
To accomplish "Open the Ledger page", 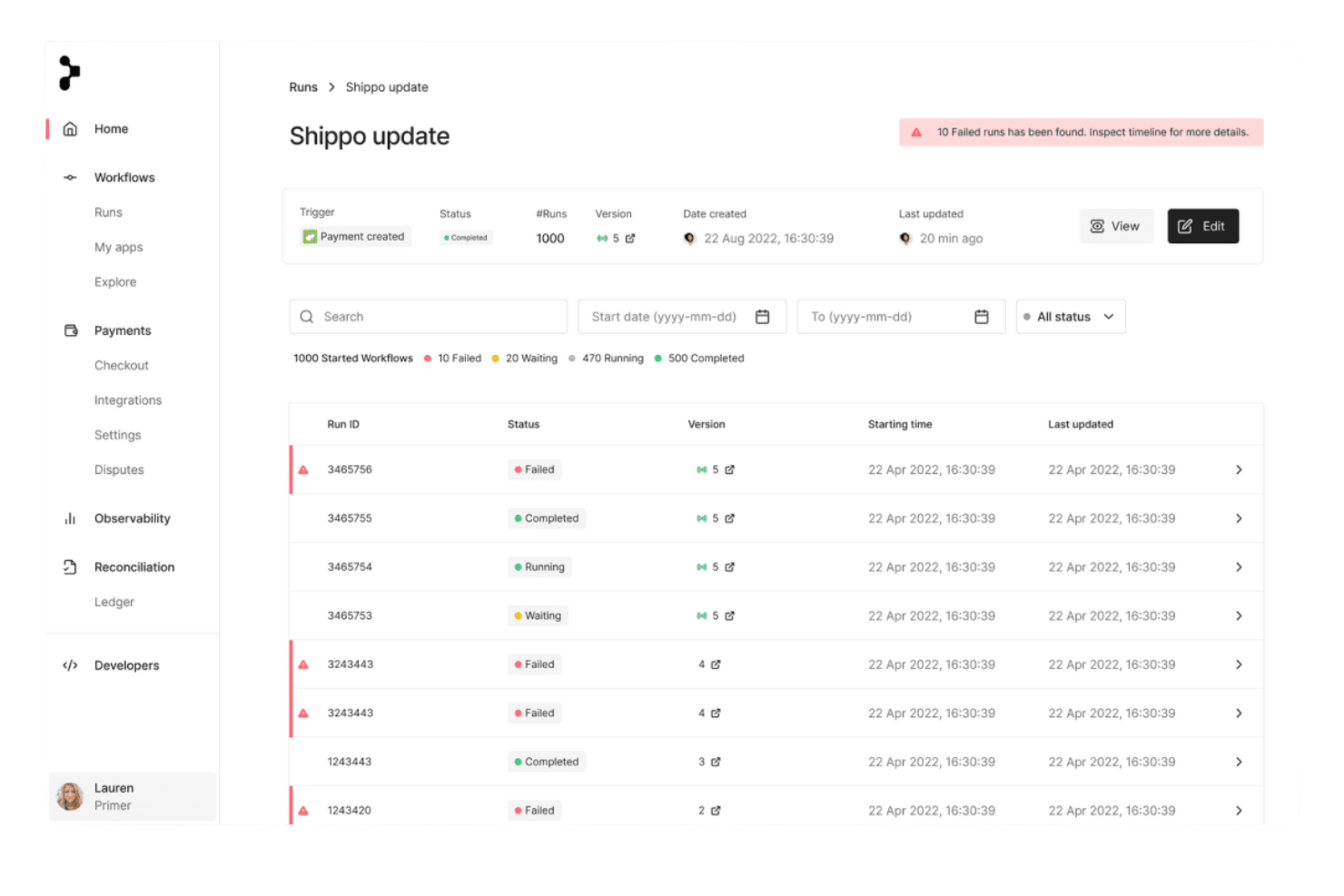I will point(114,602).
